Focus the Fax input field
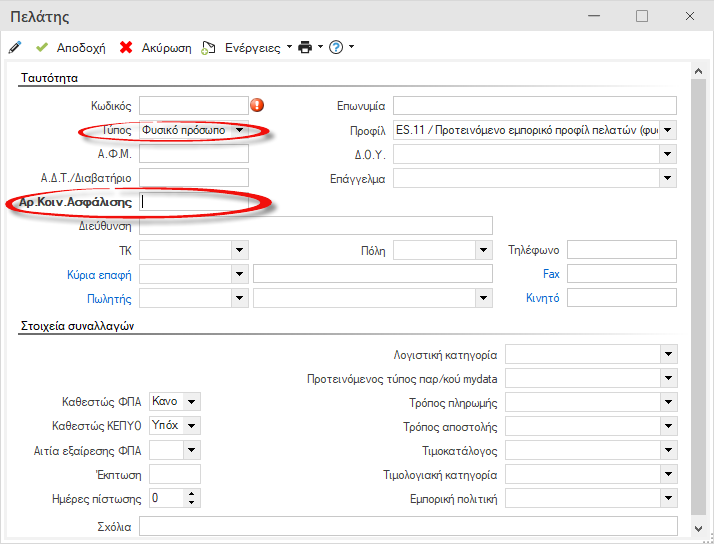 [x=622, y=274]
